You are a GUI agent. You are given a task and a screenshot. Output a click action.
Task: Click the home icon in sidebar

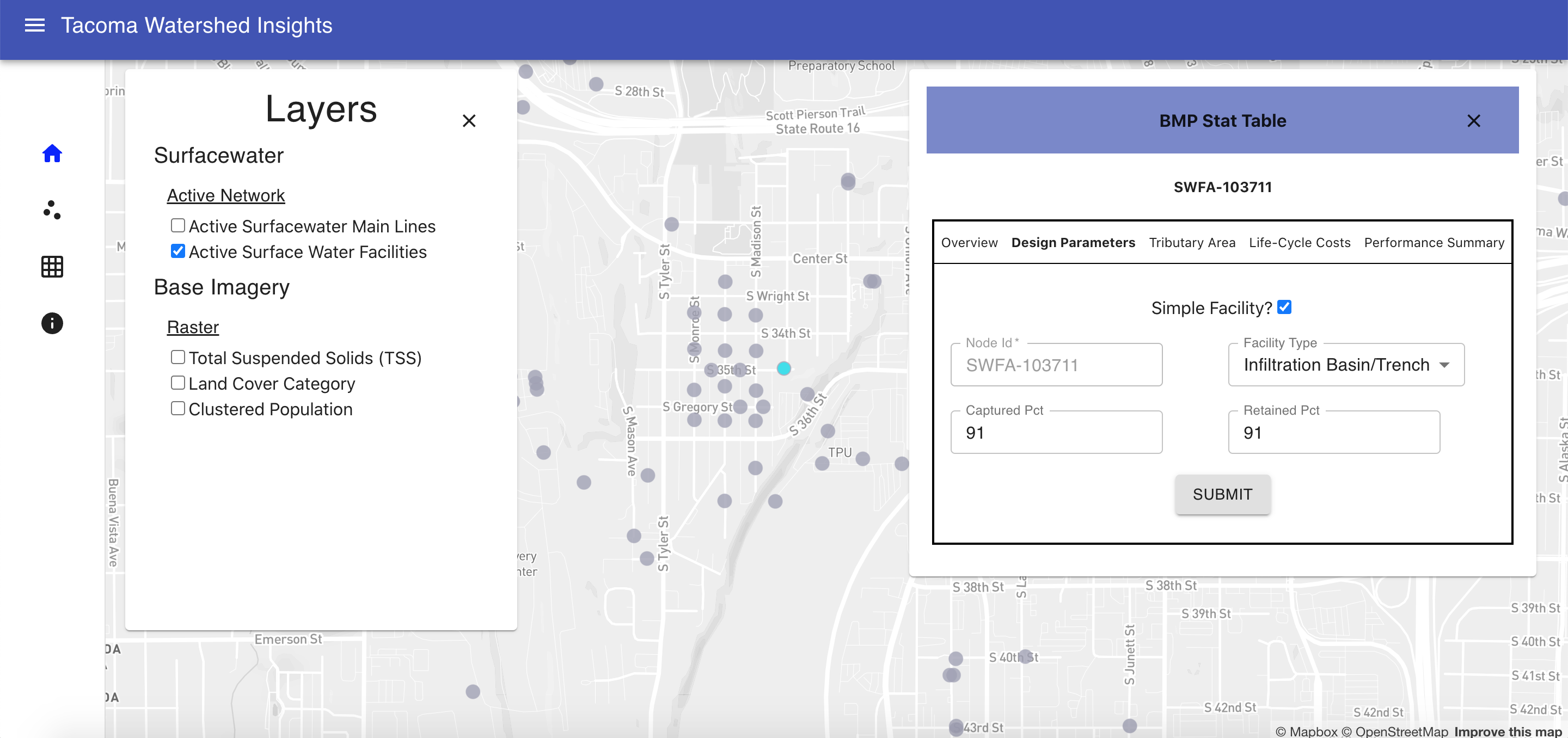[x=52, y=153]
